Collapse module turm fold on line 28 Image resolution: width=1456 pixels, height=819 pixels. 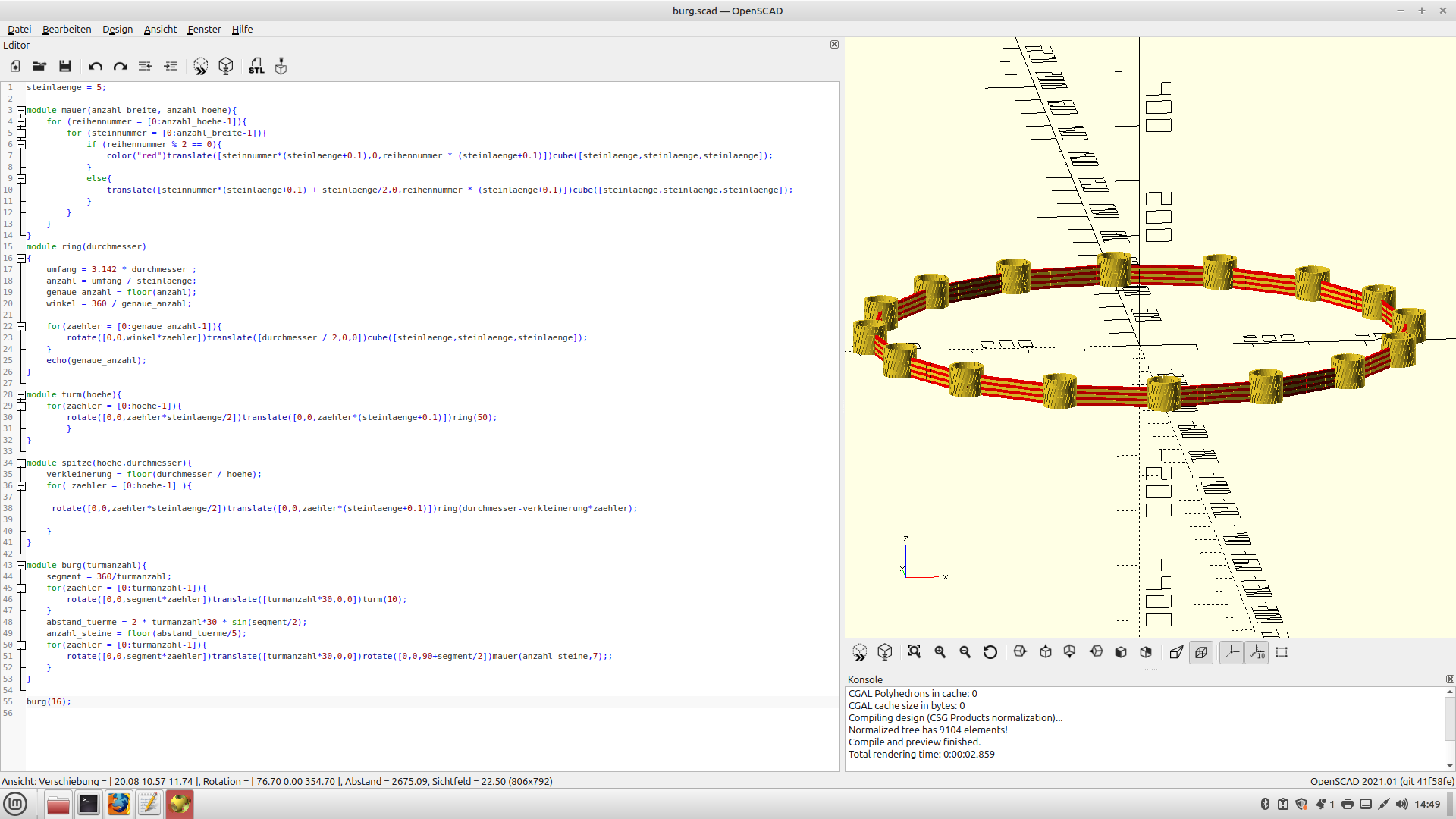click(x=21, y=395)
